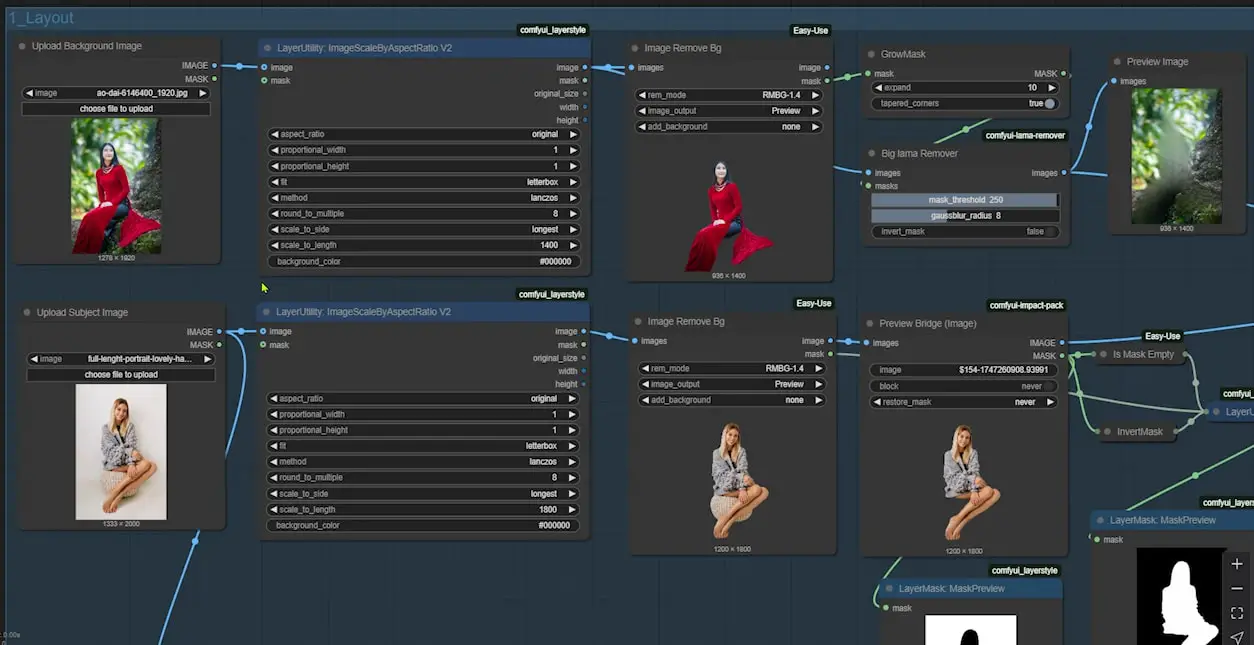Screen dimensions: 1254x645
Task: Click the IMAGE output port of Upload Background Image
Action: point(215,66)
